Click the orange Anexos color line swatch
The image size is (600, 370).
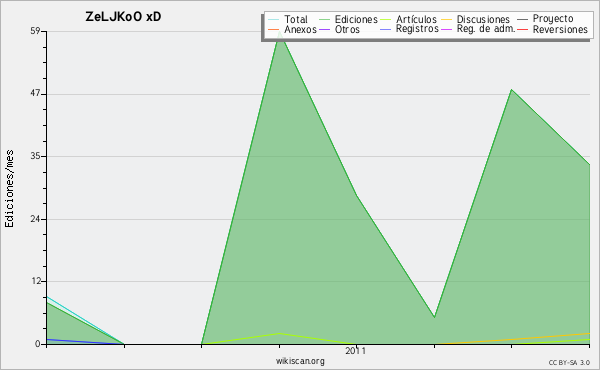(274, 29)
